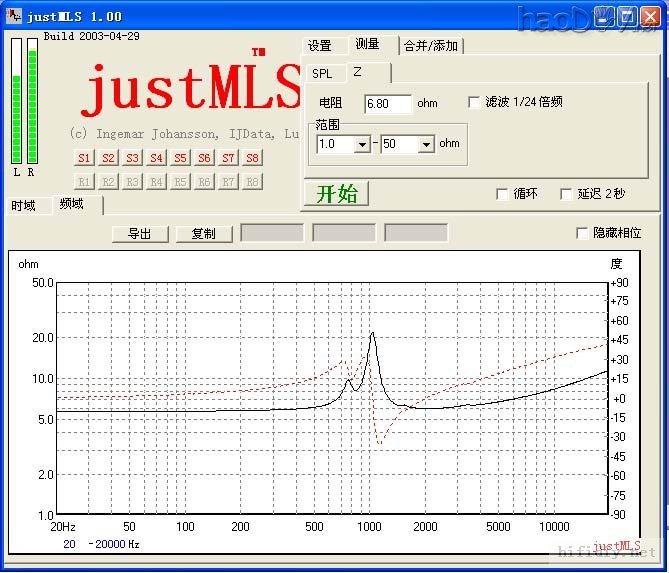The width and height of the screenshot is (669, 573).
Task: Select the S2 store slot
Action: [108, 158]
